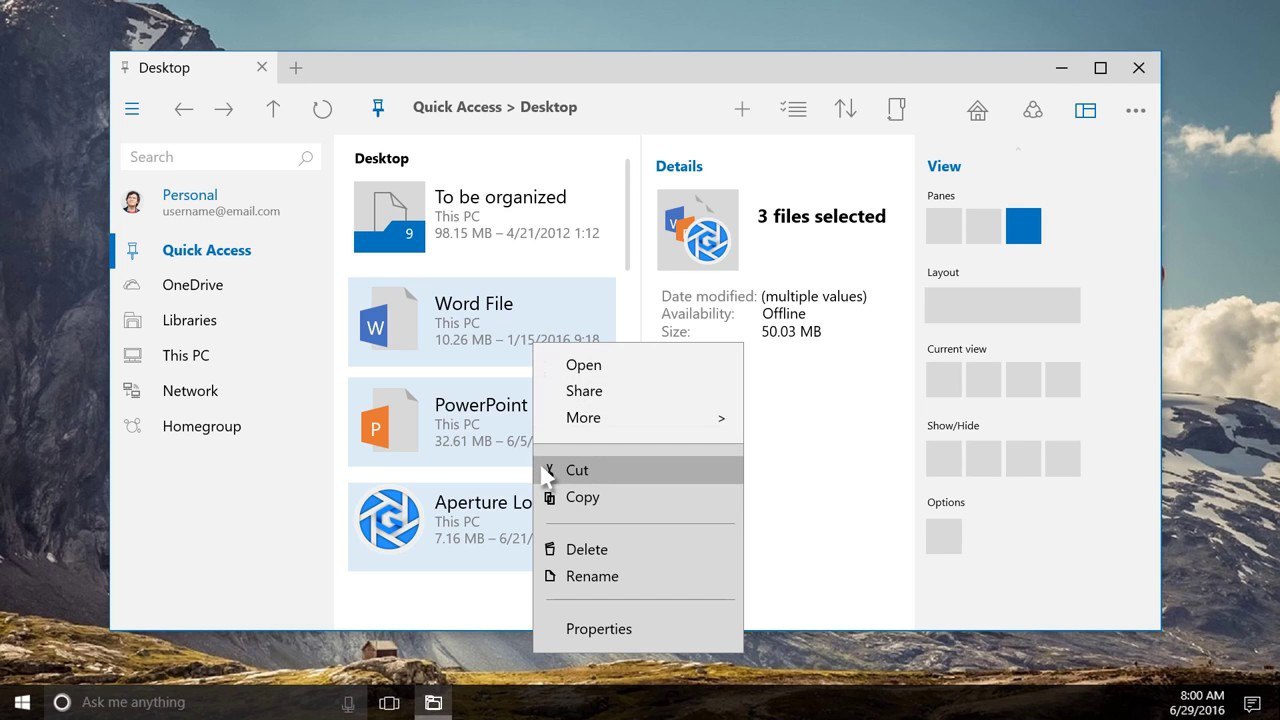Choose Copy from the context menu
This screenshot has height=720, width=1280.
pos(638,497)
